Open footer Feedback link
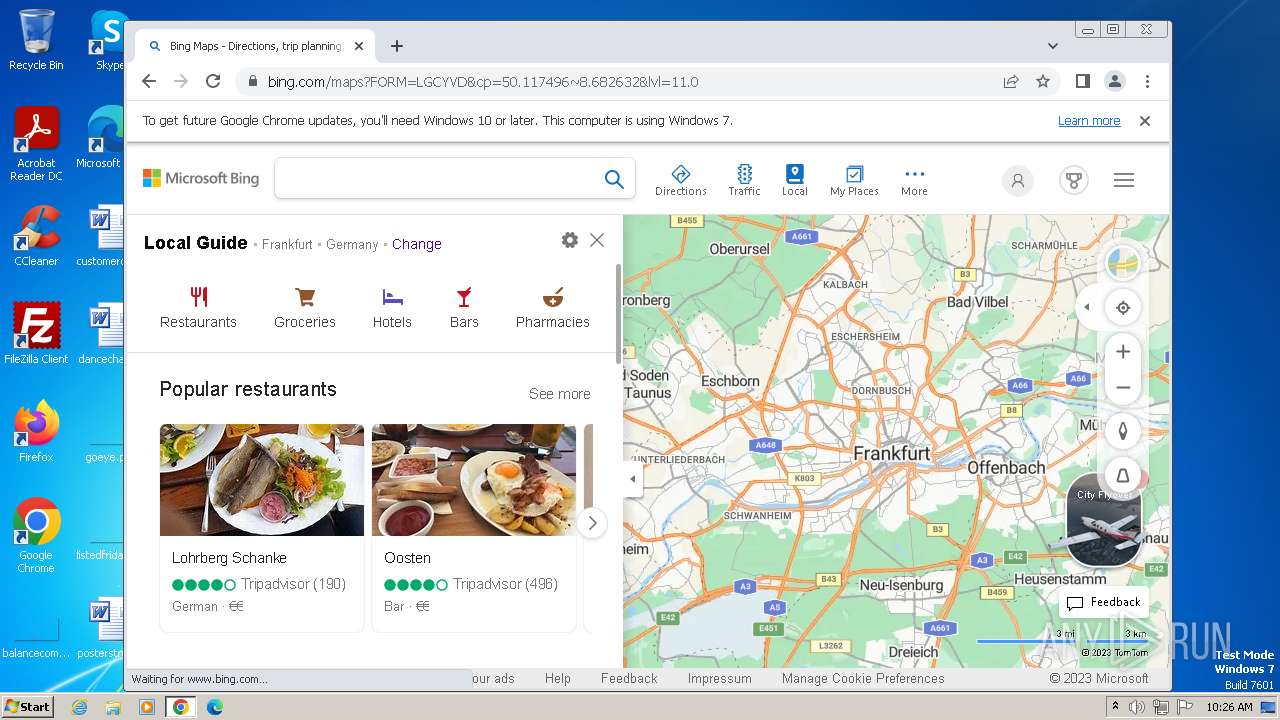This screenshot has width=1280, height=720. click(629, 678)
